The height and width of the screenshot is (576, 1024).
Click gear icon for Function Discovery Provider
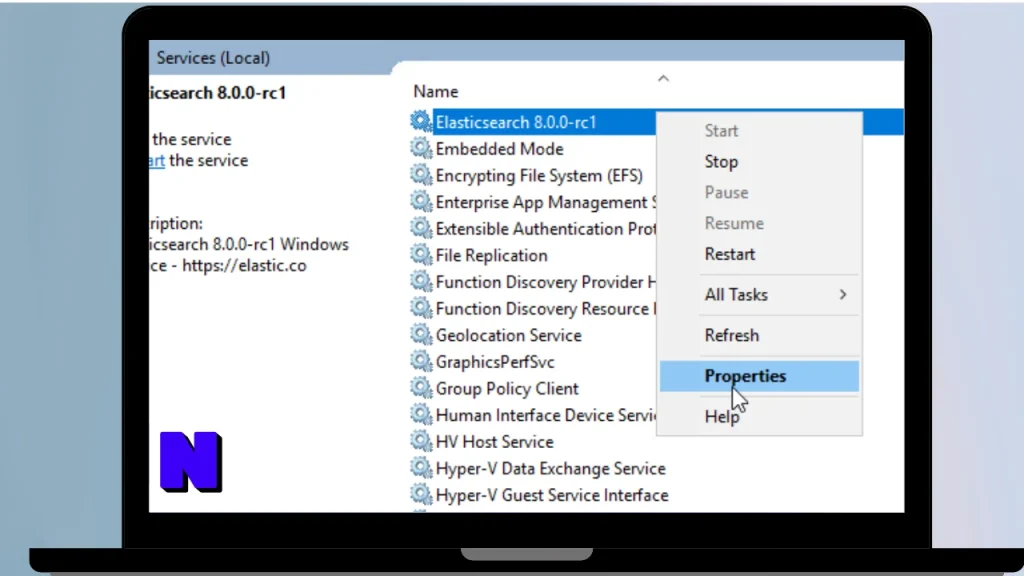point(421,282)
